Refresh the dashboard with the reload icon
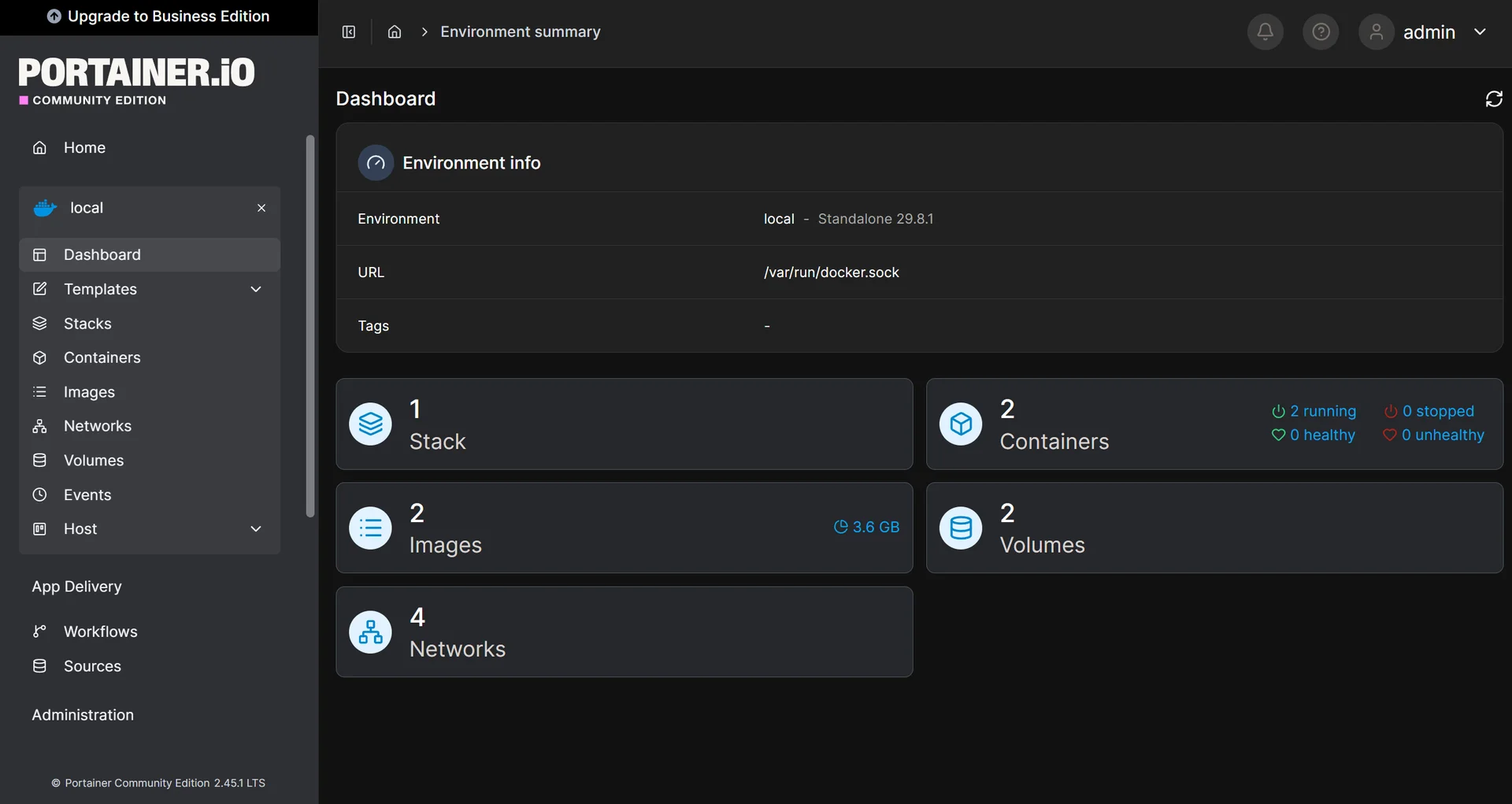This screenshot has height=804, width=1512. click(x=1493, y=99)
